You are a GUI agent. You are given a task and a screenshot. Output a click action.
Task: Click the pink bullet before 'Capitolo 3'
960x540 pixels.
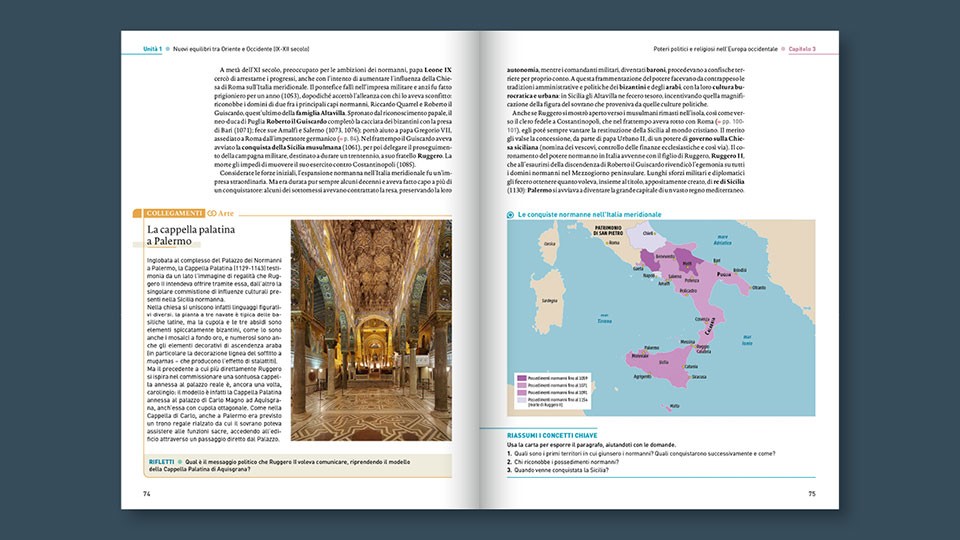click(783, 49)
